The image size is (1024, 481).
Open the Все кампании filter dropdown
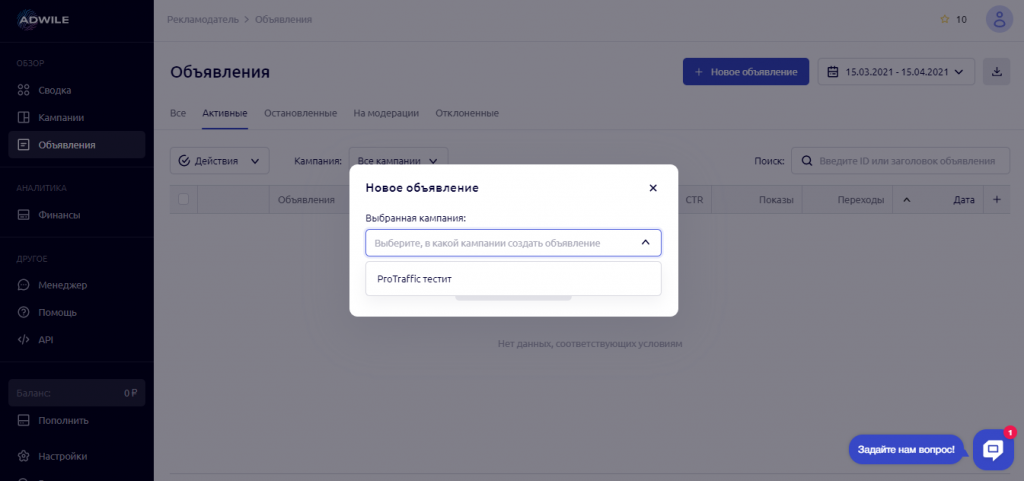(x=400, y=160)
